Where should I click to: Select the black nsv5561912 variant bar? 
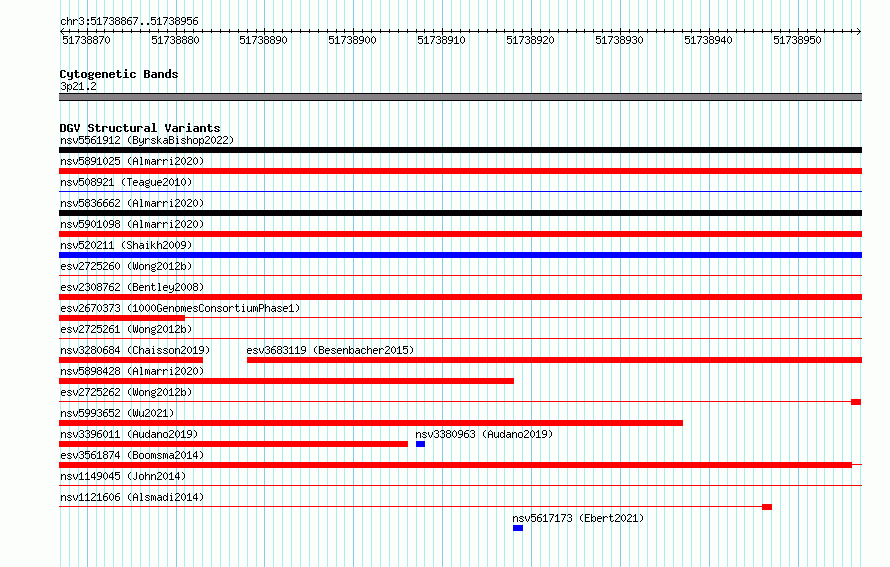coord(460,150)
